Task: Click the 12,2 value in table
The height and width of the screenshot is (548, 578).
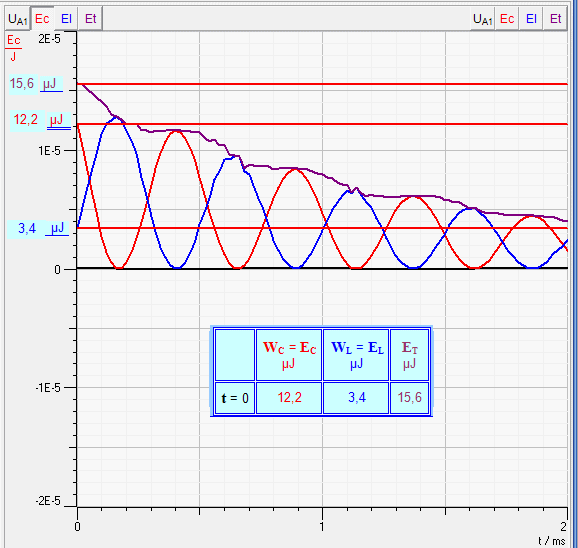Action: coord(289,398)
